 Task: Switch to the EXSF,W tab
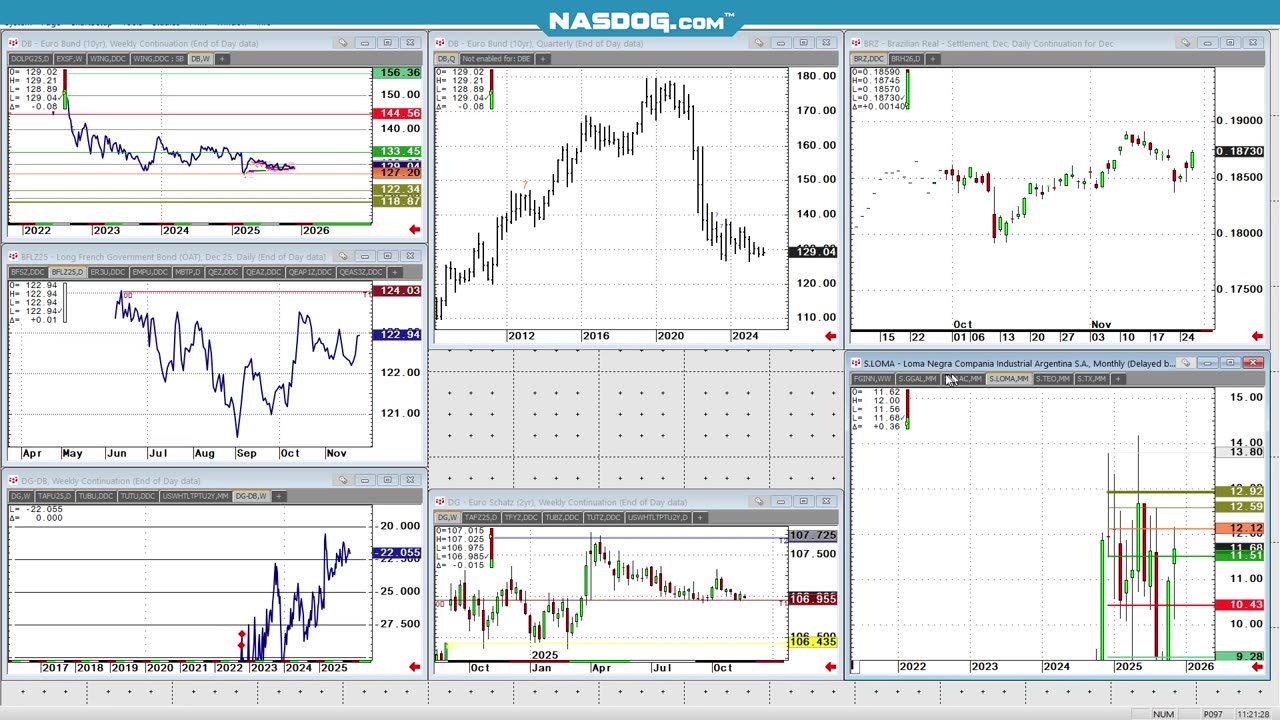click(x=69, y=59)
